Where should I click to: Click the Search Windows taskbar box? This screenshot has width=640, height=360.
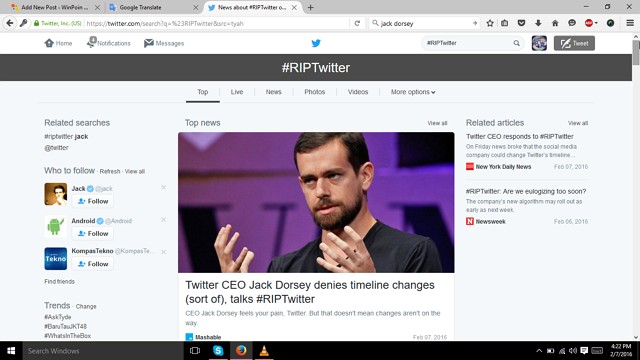[x=104, y=351]
